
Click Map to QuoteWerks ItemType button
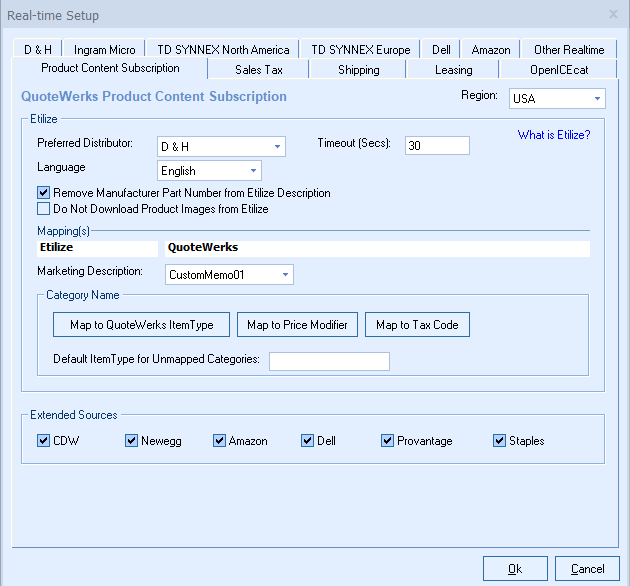[141, 325]
